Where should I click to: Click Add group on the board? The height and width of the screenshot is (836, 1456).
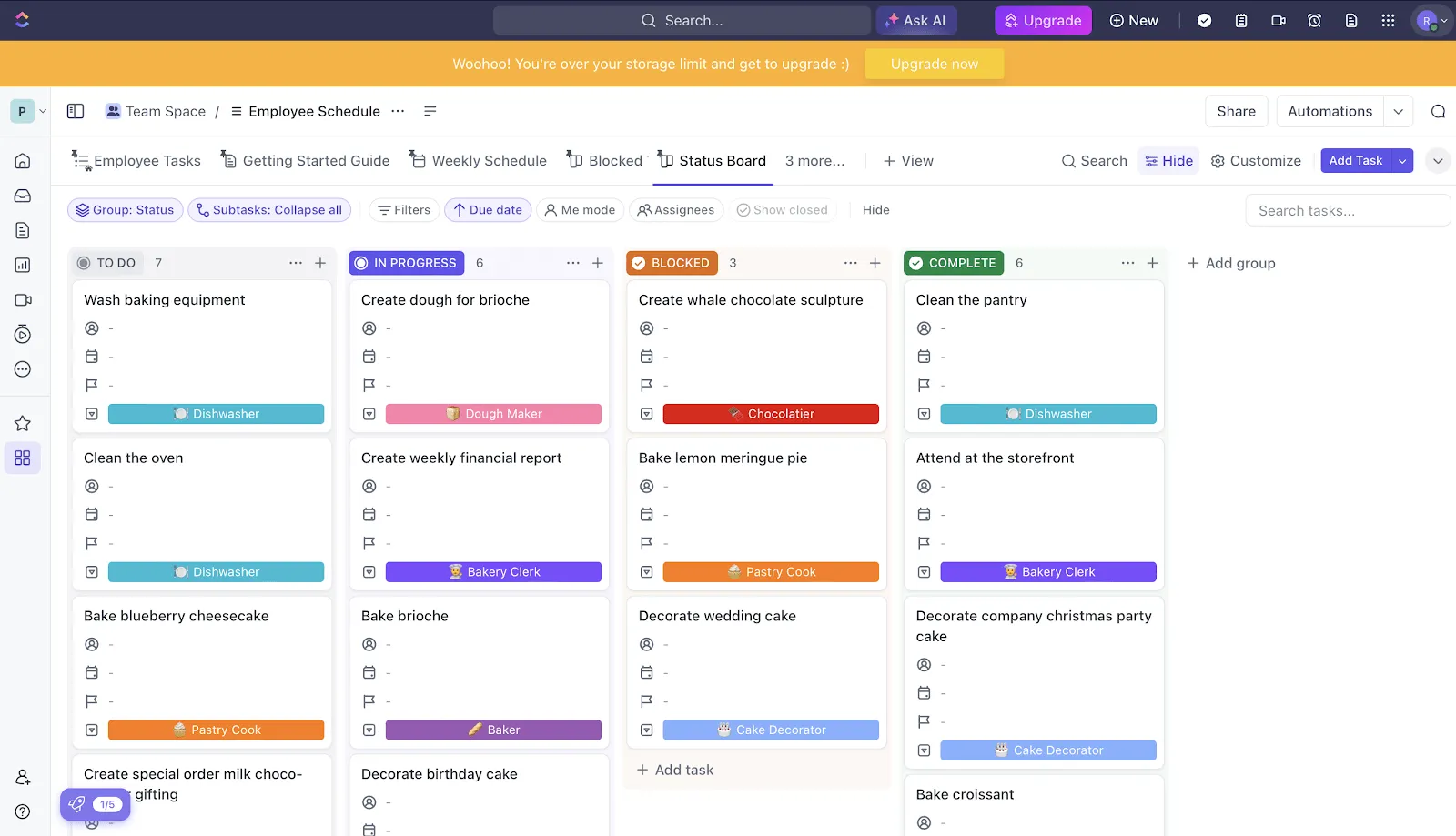click(1231, 263)
